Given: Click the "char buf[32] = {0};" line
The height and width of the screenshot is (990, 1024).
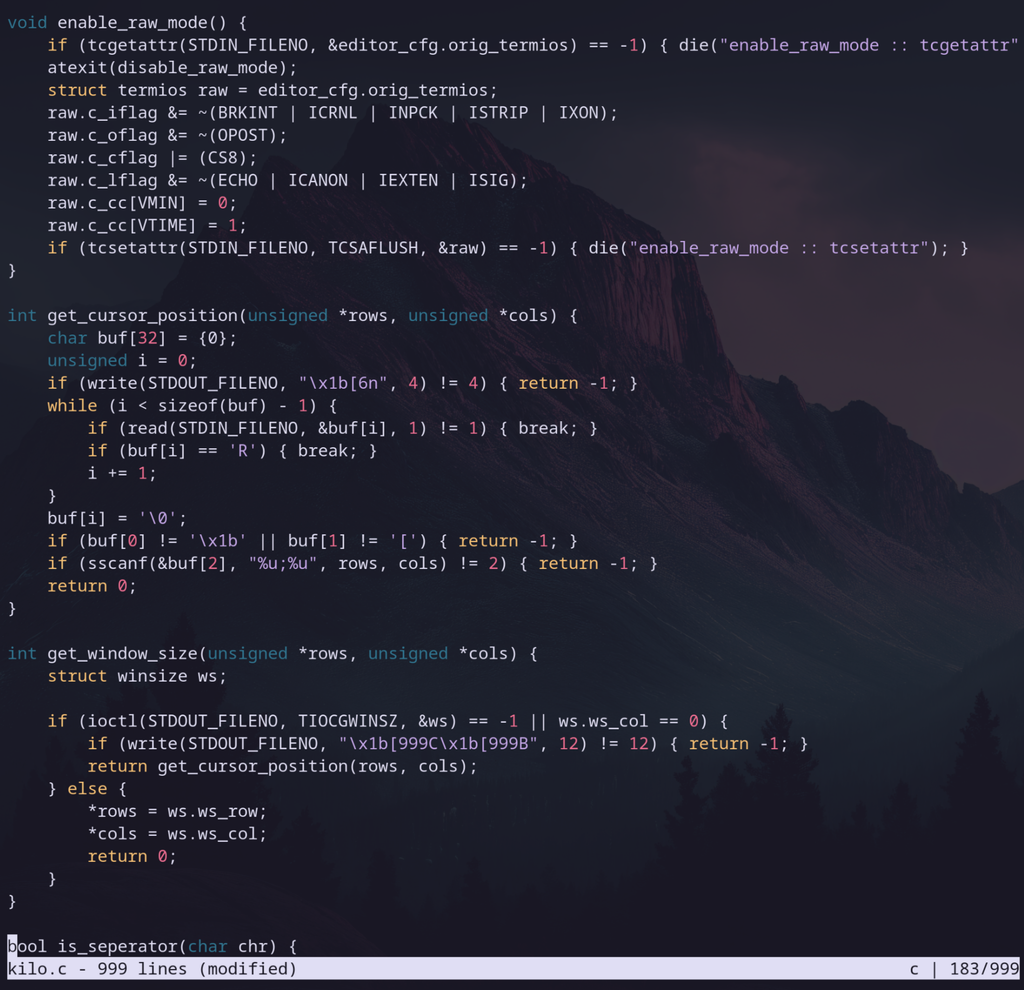Looking at the screenshot, I should 142,338.
